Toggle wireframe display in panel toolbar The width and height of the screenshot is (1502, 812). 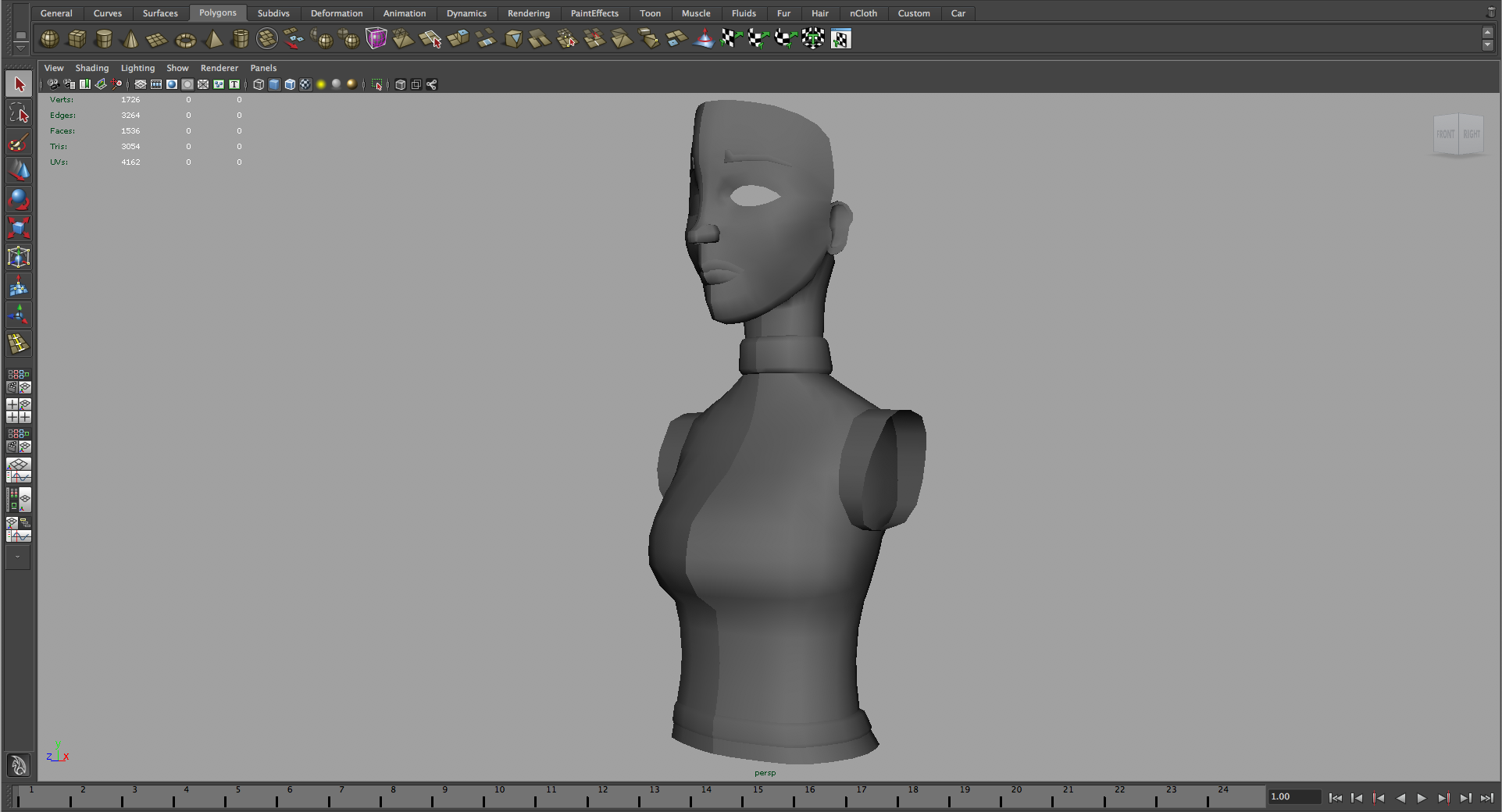click(259, 84)
